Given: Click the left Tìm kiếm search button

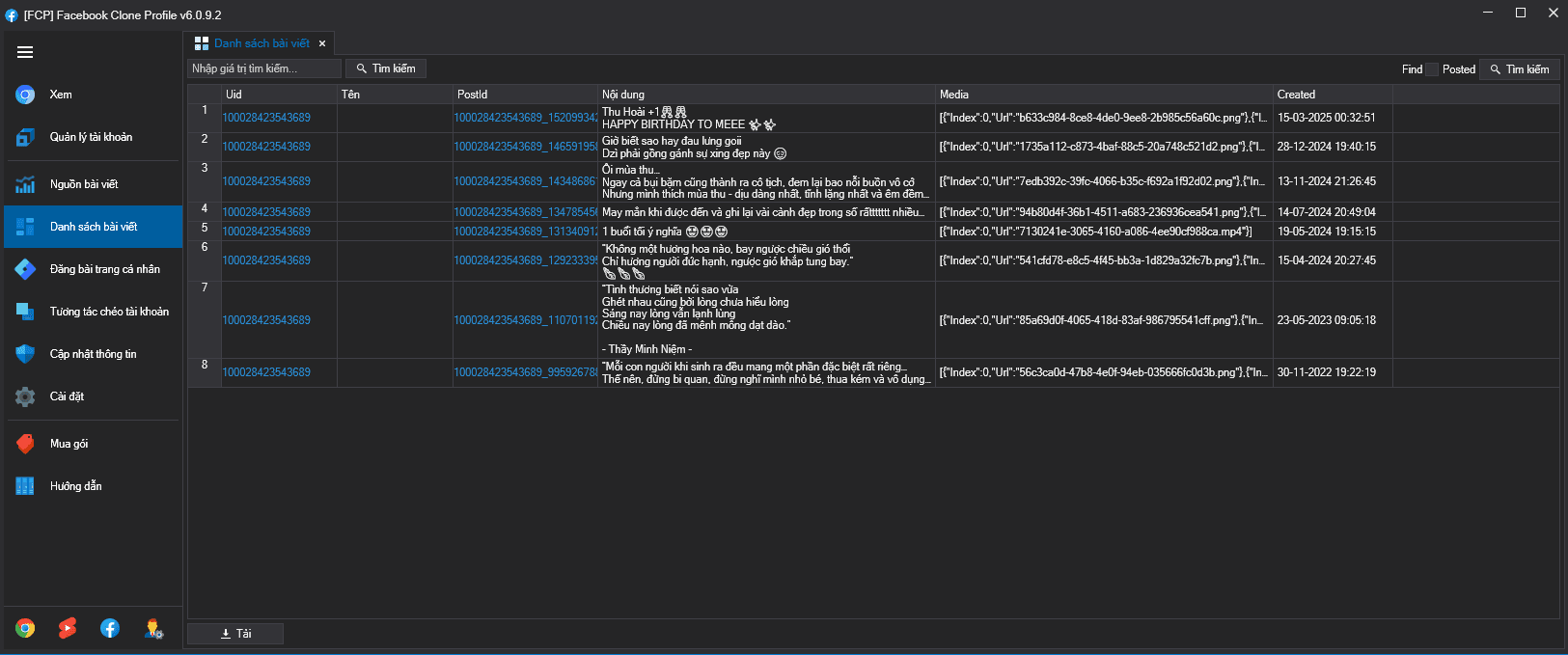Looking at the screenshot, I should click(x=386, y=68).
